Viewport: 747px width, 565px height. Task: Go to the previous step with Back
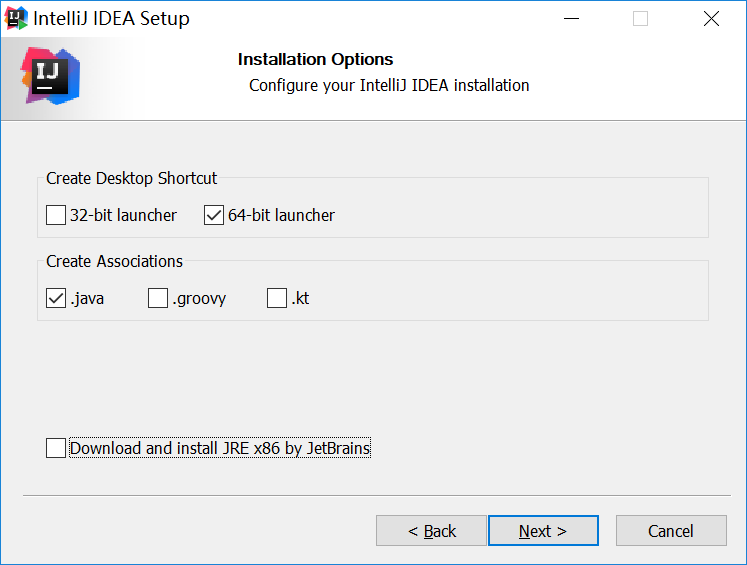coord(431,531)
